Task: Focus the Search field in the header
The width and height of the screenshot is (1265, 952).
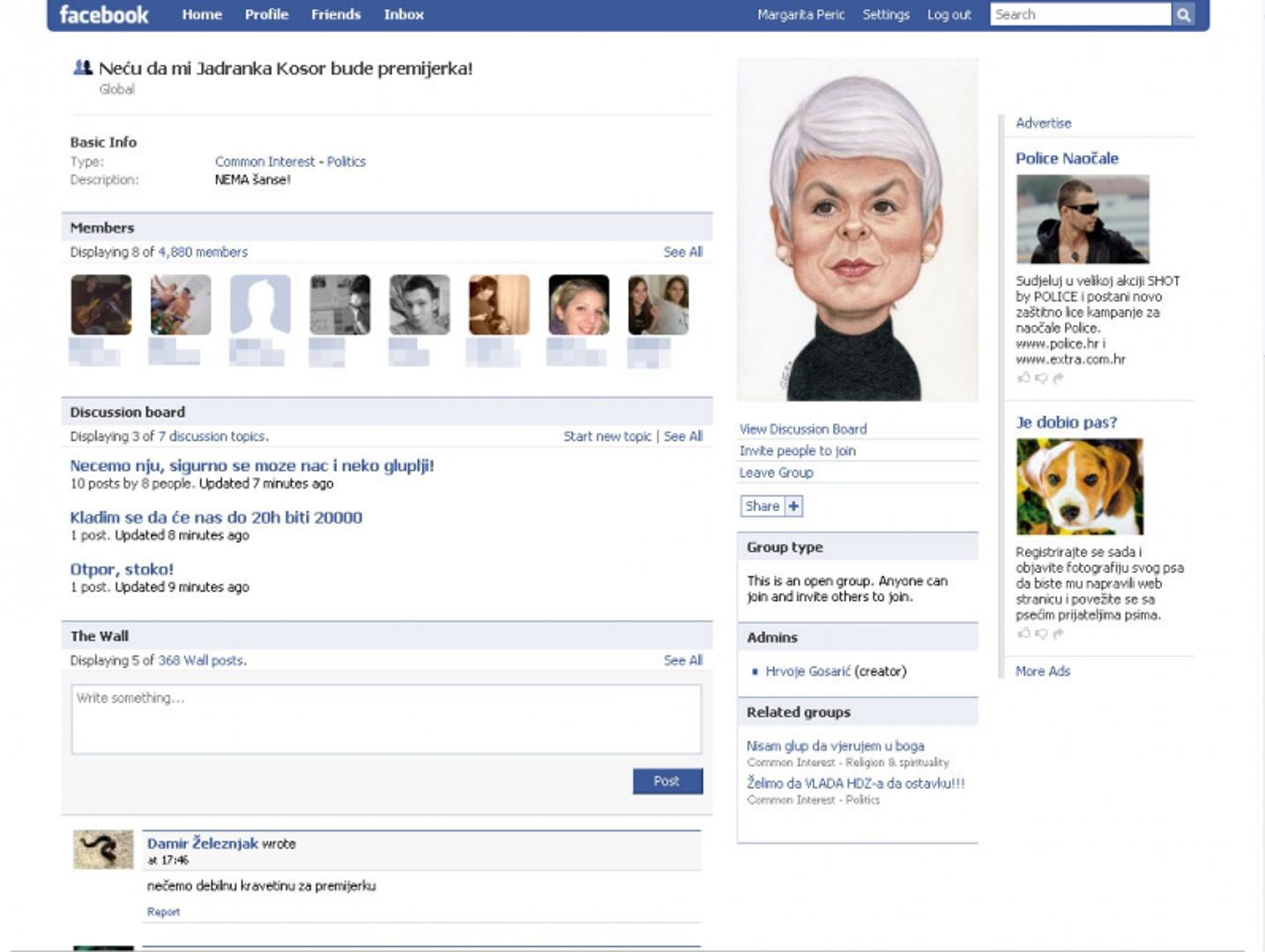Action: tap(1080, 15)
